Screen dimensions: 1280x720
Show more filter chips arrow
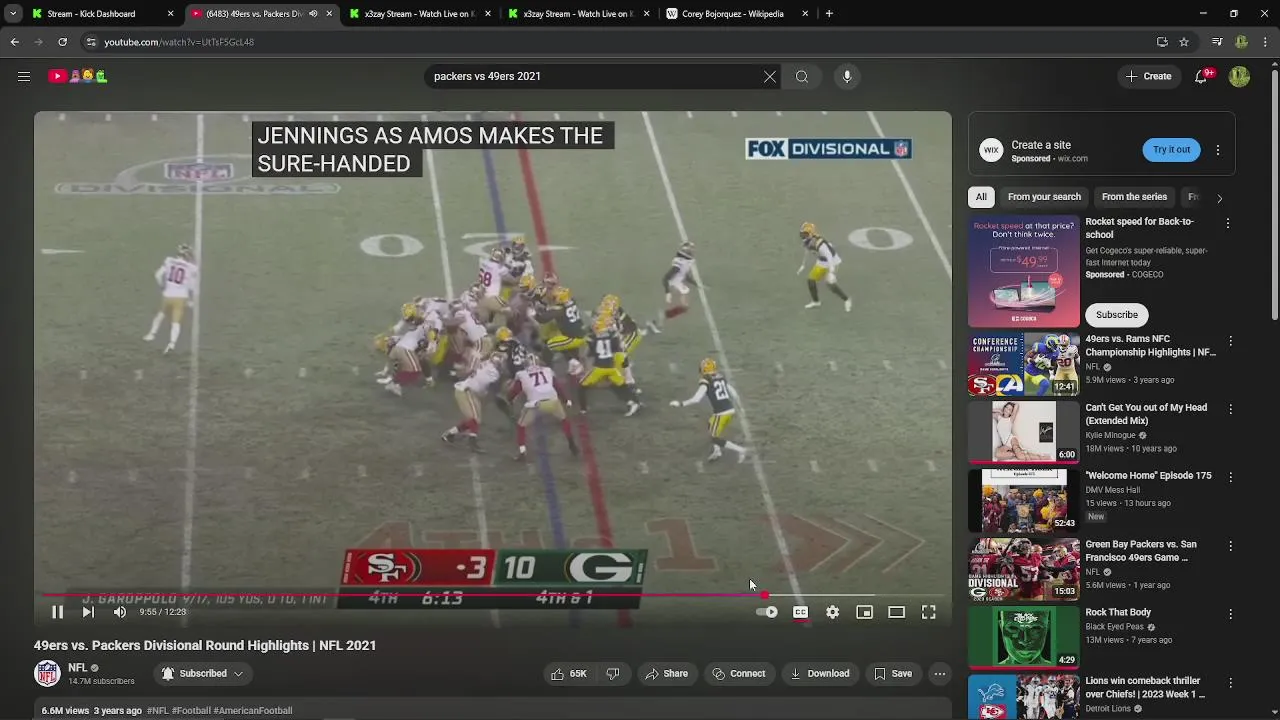tap(1219, 198)
